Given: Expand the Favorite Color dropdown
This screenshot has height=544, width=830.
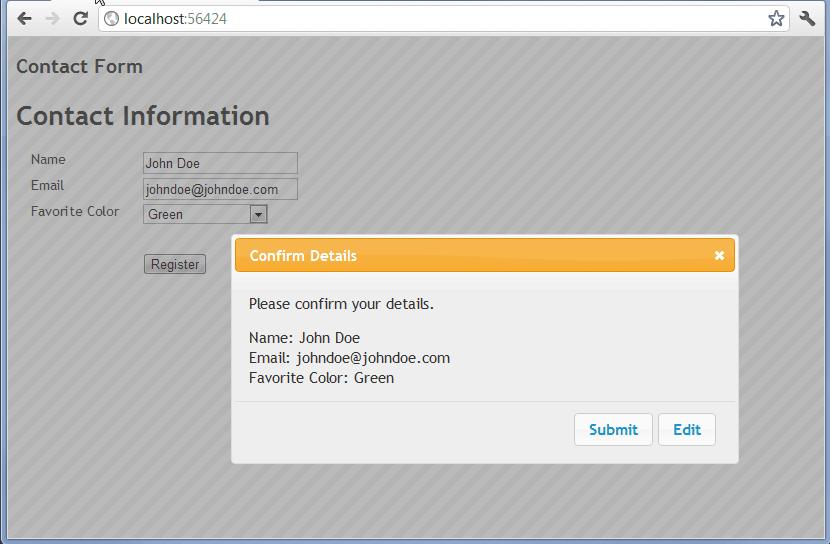Looking at the screenshot, I should (x=258, y=214).
